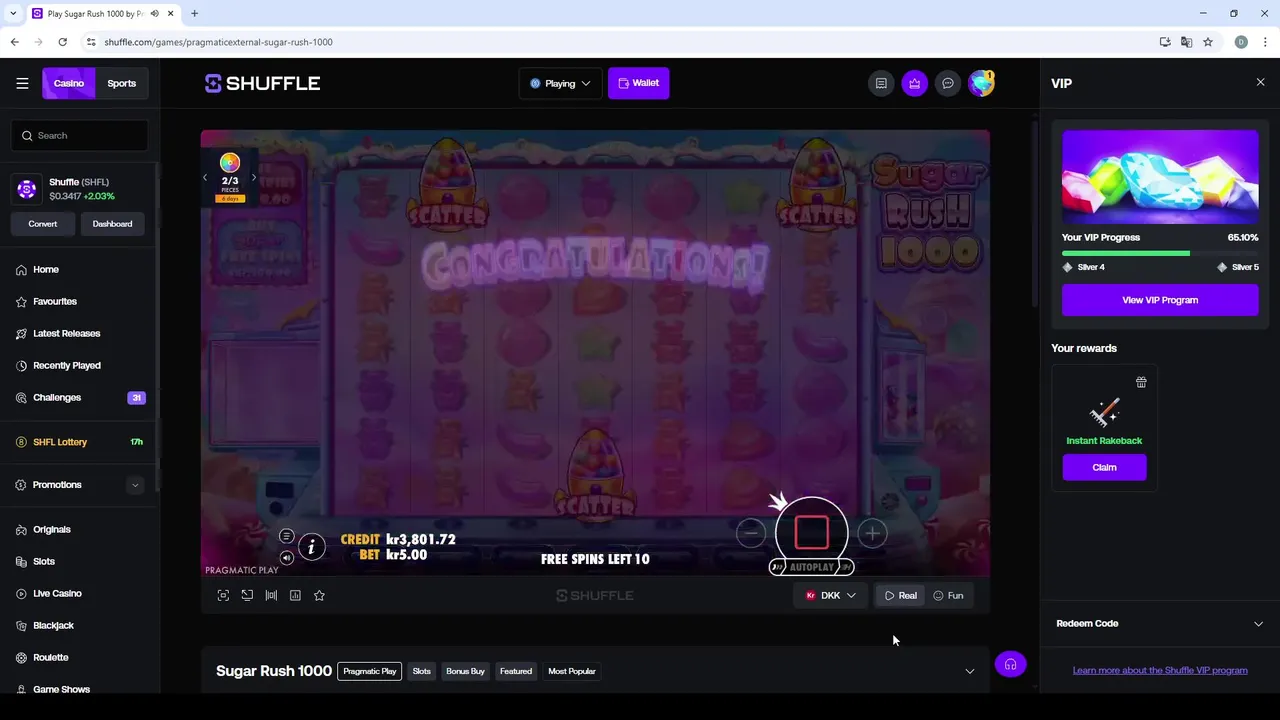1280x720 pixels.
Task: Bookmark this page in Chrome
Action: (1208, 42)
